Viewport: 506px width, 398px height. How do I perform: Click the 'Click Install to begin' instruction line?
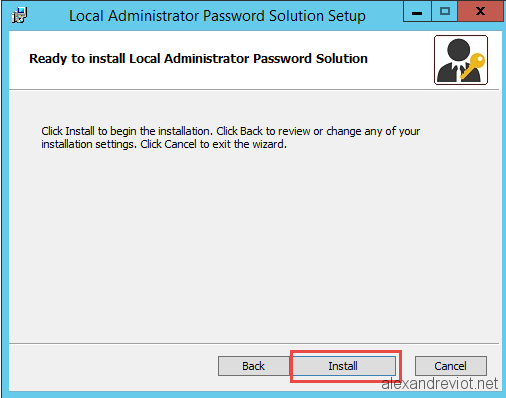point(231,131)
